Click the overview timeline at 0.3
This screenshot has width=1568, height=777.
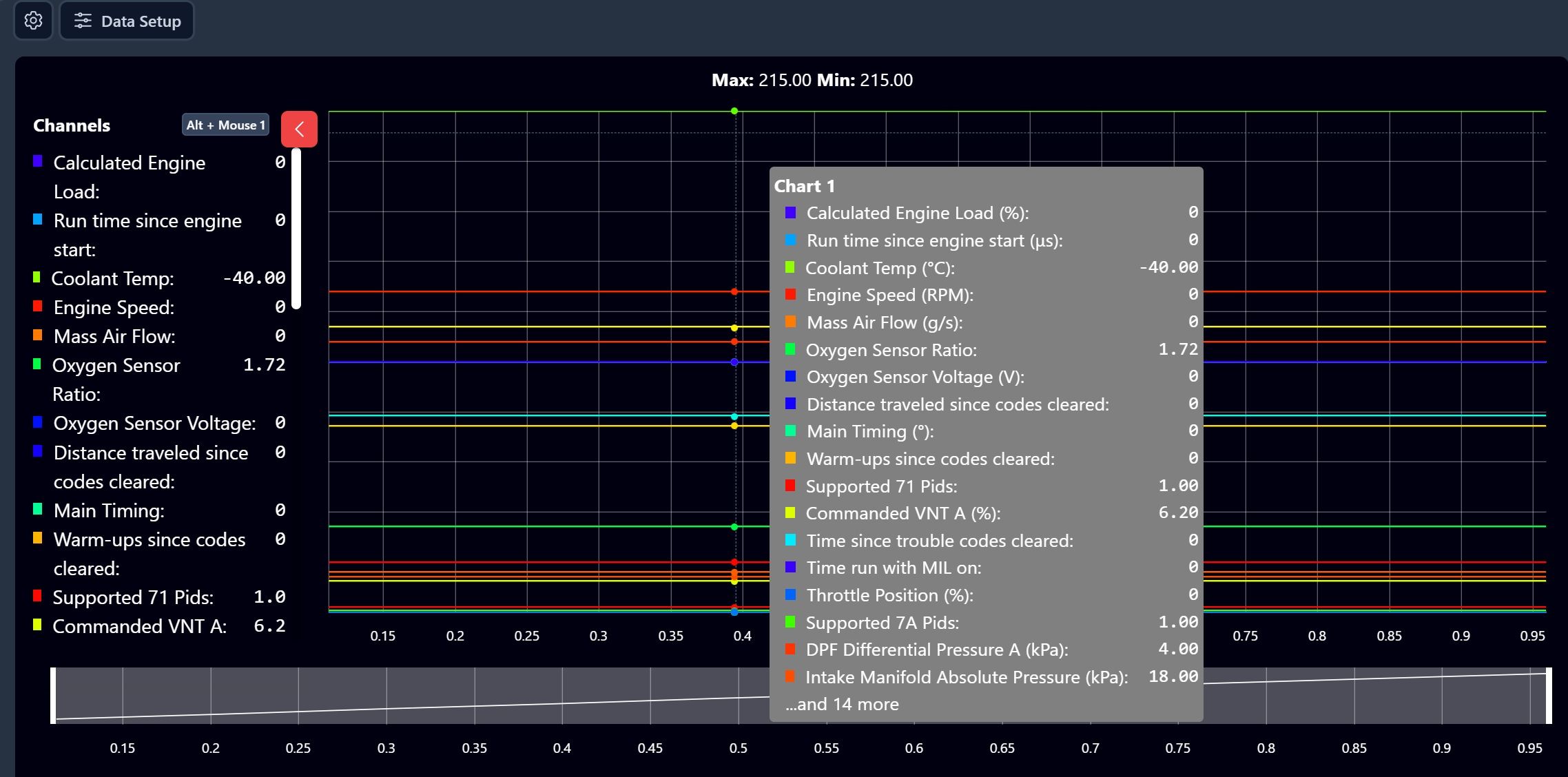(386, 696)
